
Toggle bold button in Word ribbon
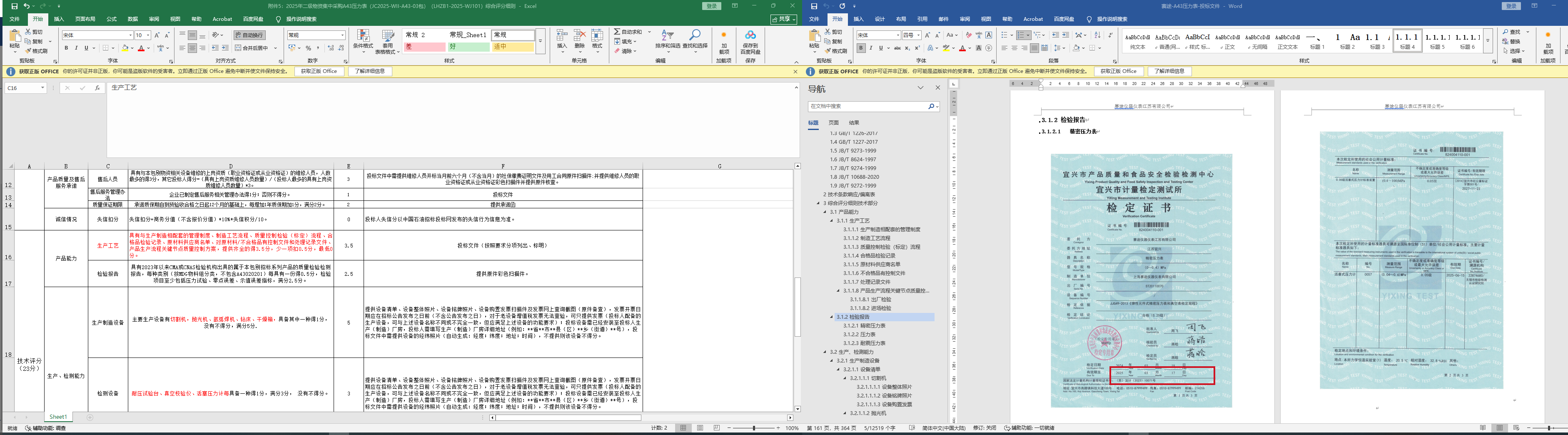861,48
